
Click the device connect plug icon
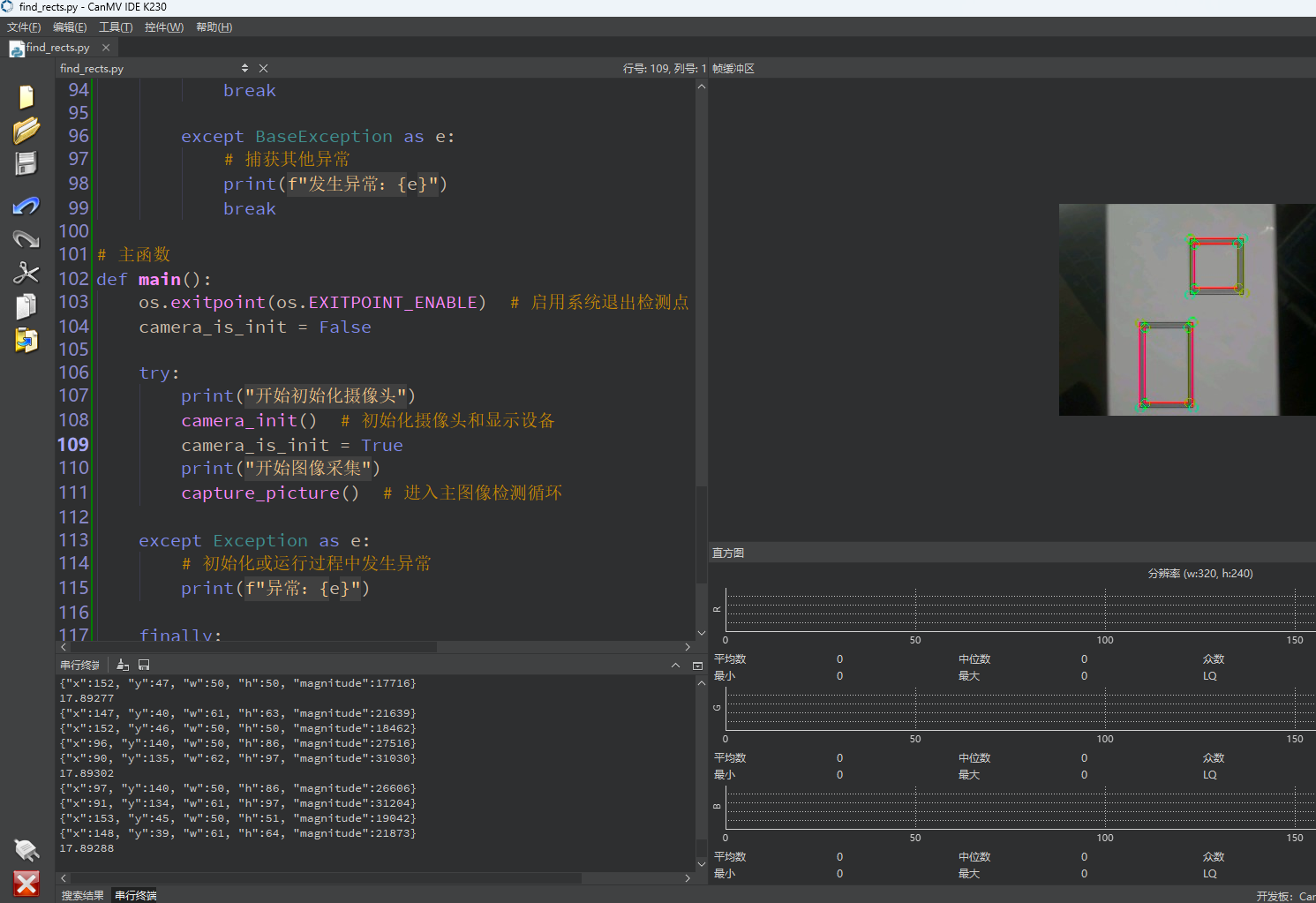(26, 849)
